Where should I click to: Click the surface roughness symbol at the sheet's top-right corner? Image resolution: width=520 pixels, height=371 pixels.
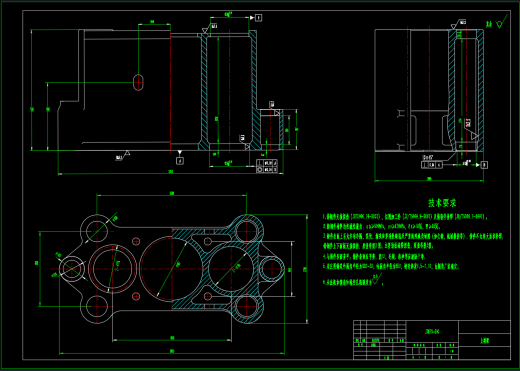click(x=502, y=22)
